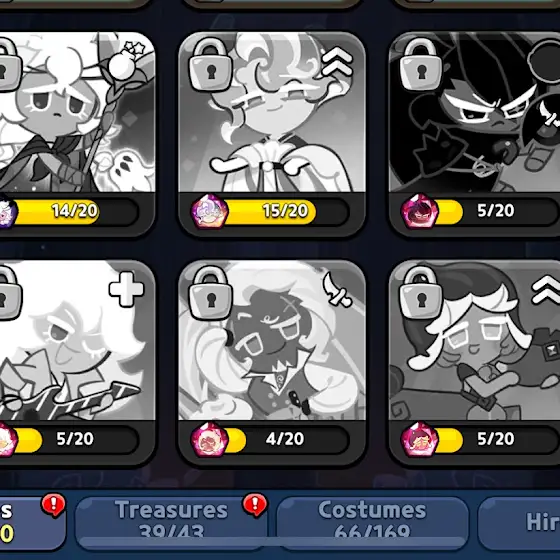The height and width of the screenshot is (560, 560).
Task: Click the soulstone gem beside 15/20 bar
Action: click(x=210, y=212)
